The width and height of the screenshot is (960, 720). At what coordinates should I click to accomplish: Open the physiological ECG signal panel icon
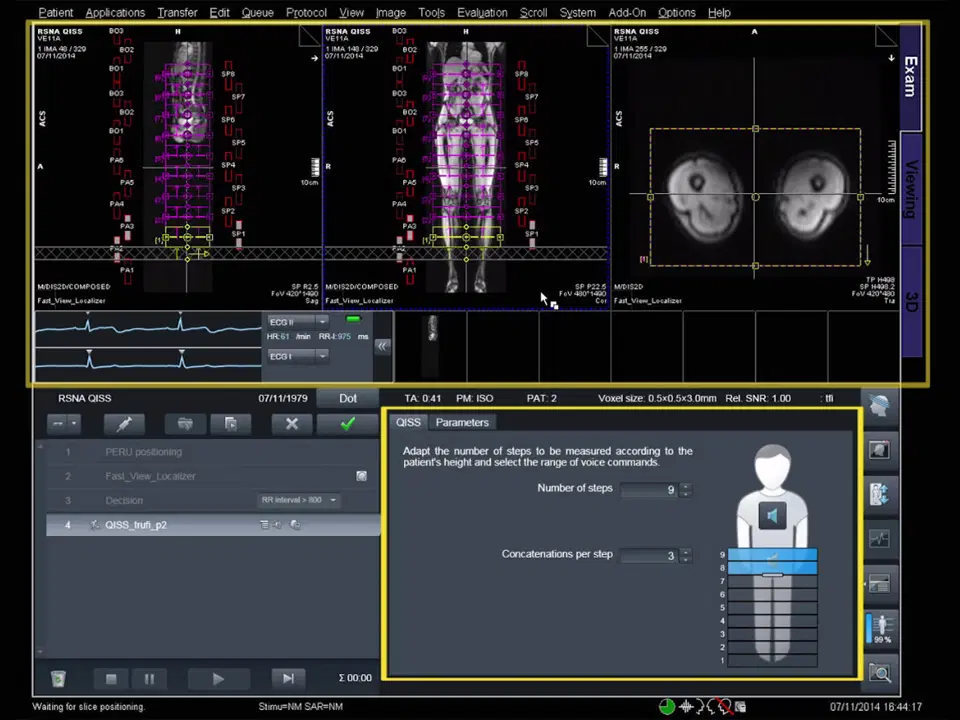880,539
